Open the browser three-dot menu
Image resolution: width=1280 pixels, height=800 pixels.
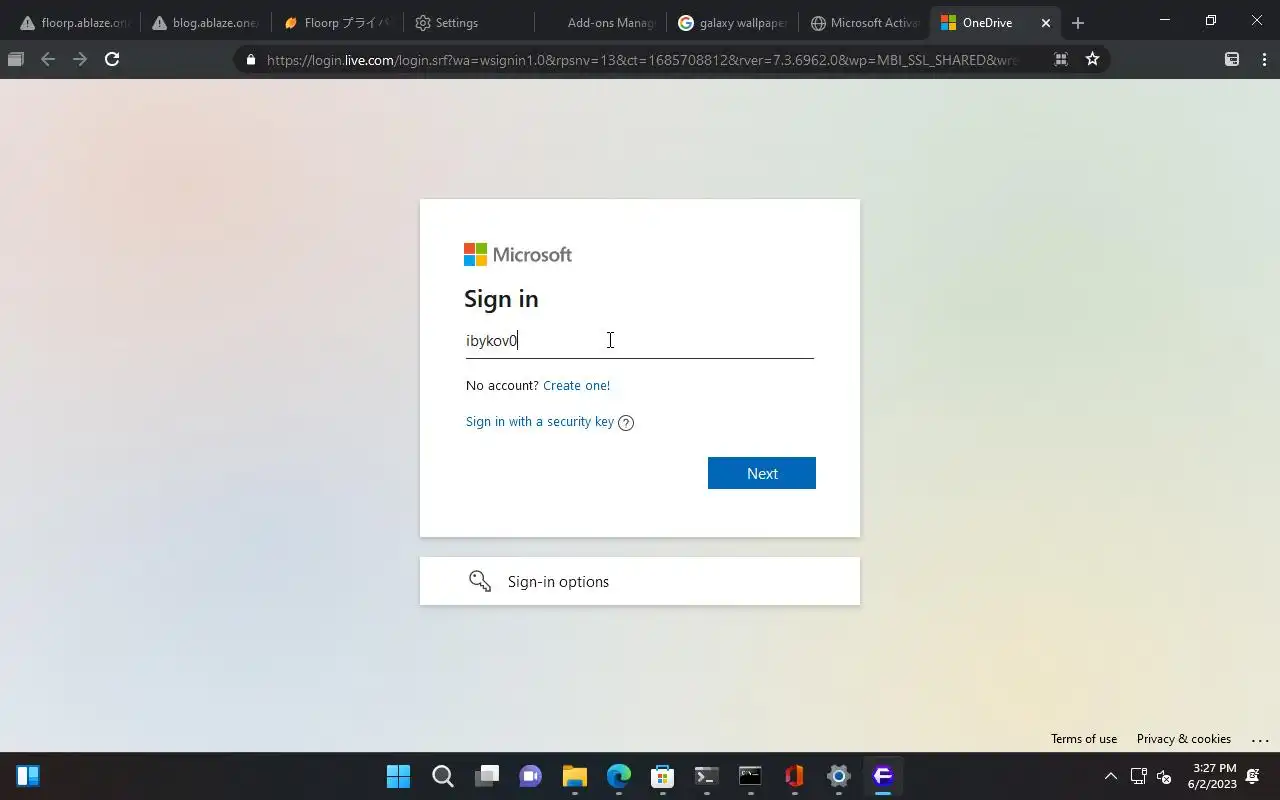pos(1264,59)
